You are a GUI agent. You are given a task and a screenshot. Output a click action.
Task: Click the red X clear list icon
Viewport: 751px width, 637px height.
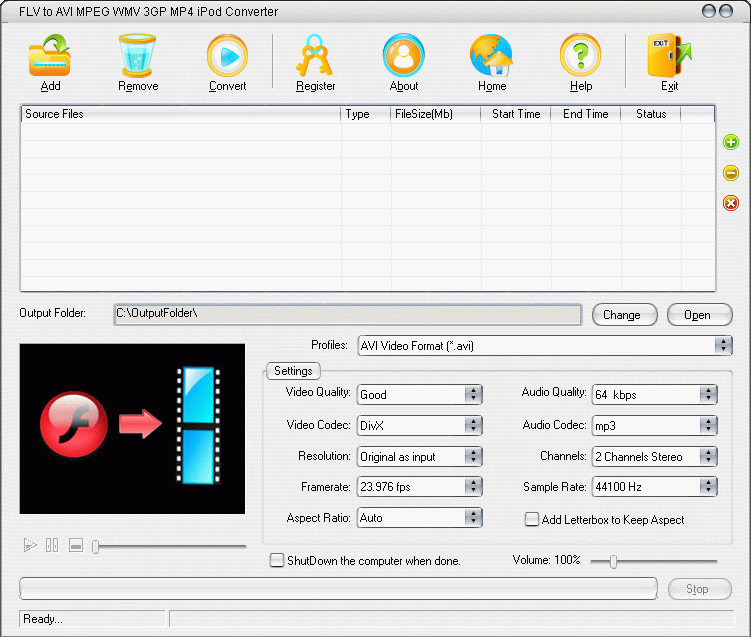(x=731, y=204)
